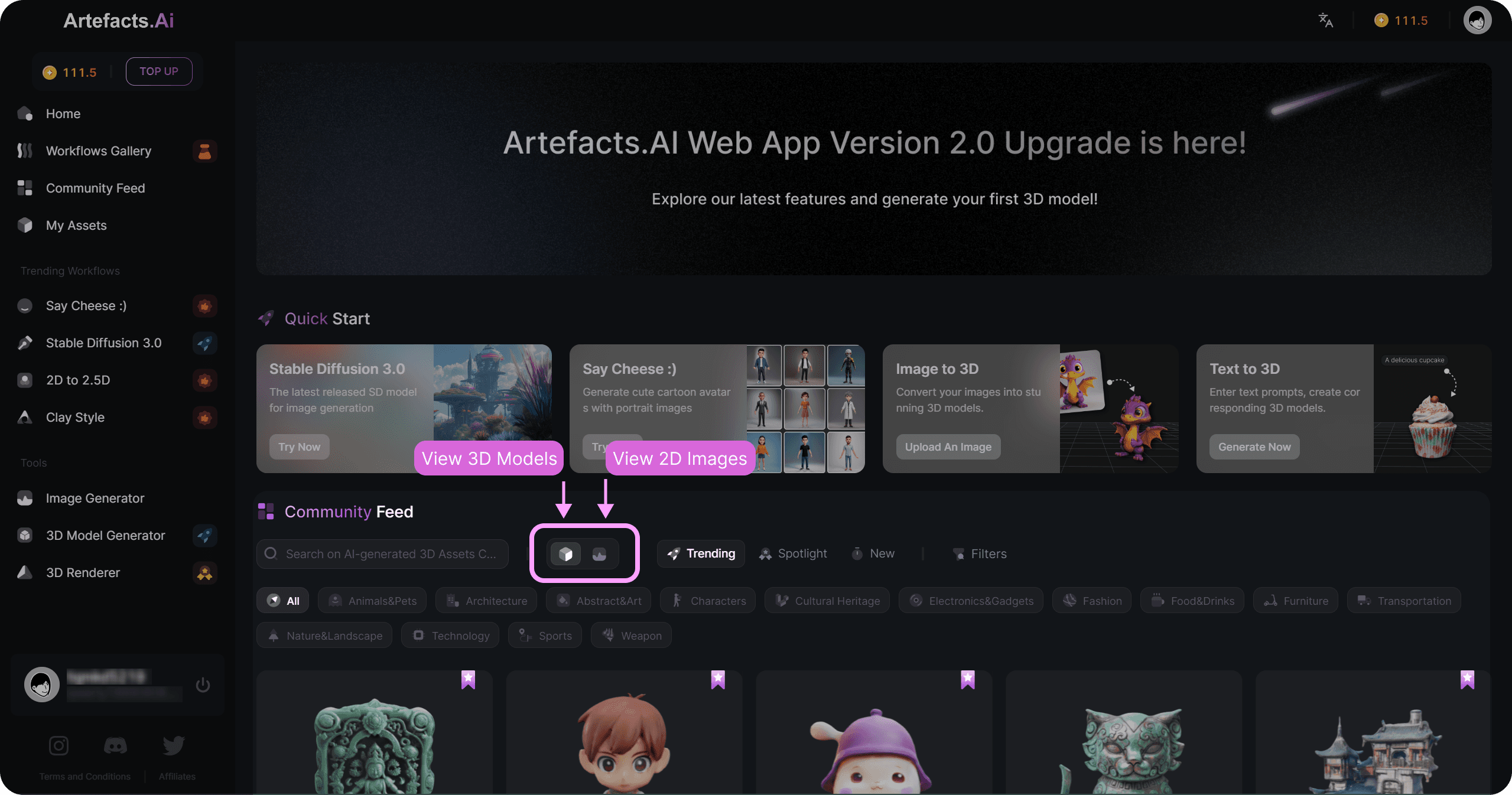The image size is (1512, 795).
Task: Filter by Animals&Pets category
Action: (x=372, y=601)
